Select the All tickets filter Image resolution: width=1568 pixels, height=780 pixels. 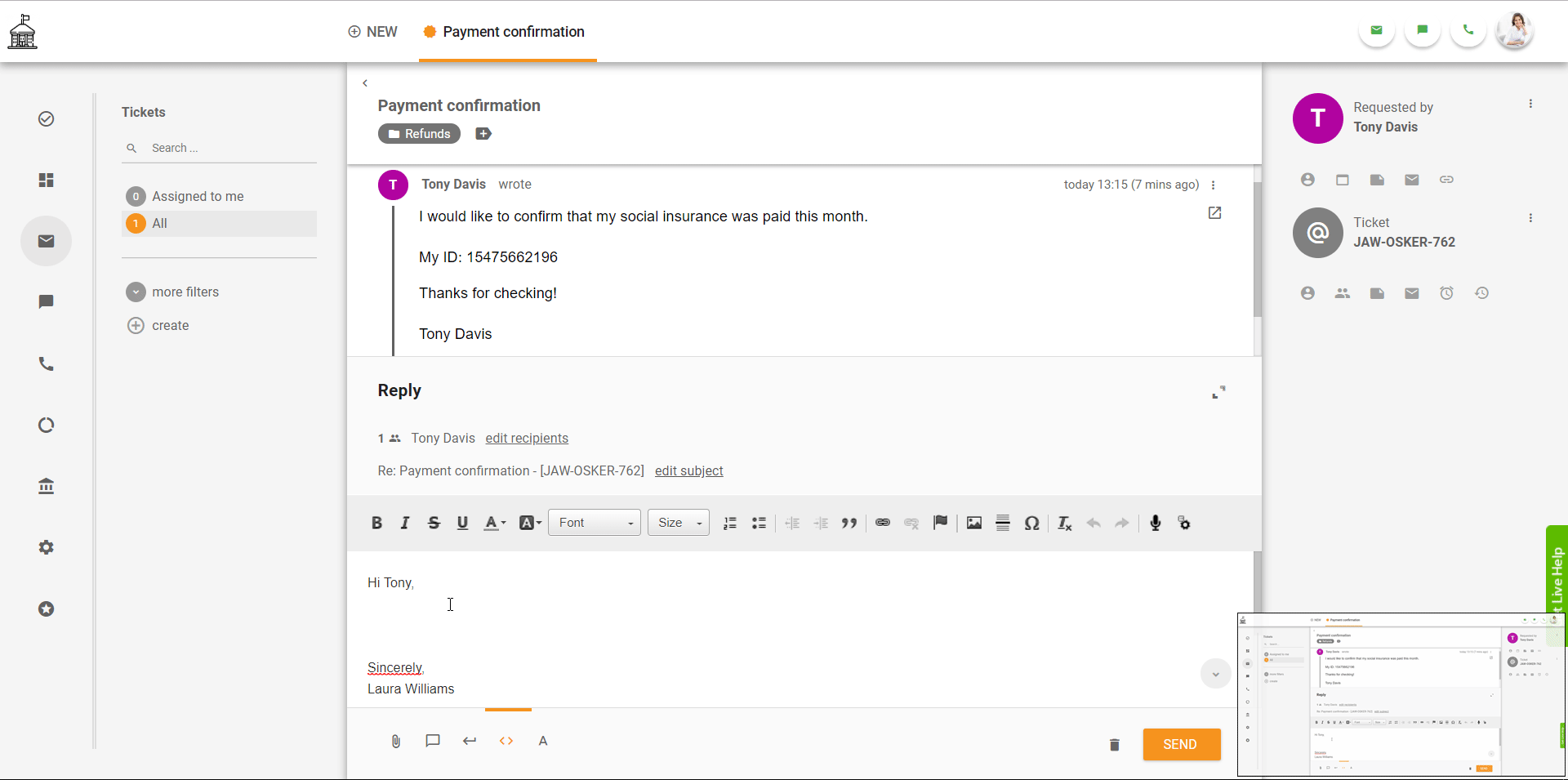161,223
